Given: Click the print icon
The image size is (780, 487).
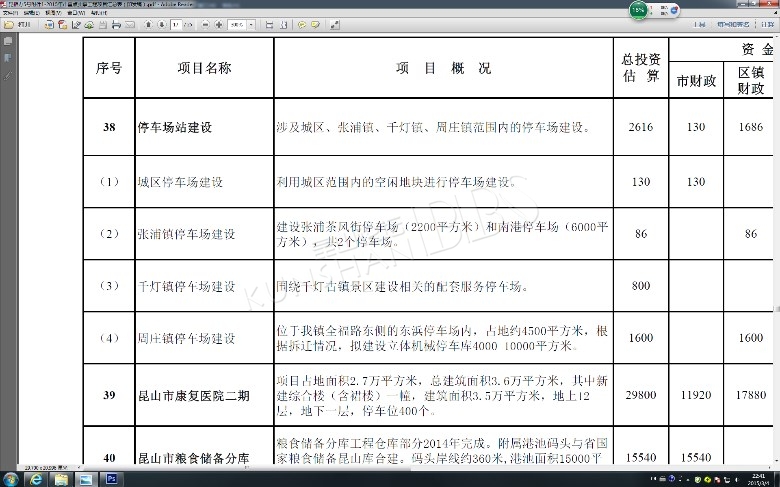Looking at the screenshot, I should pyautogui.click(x=116, y=24).
